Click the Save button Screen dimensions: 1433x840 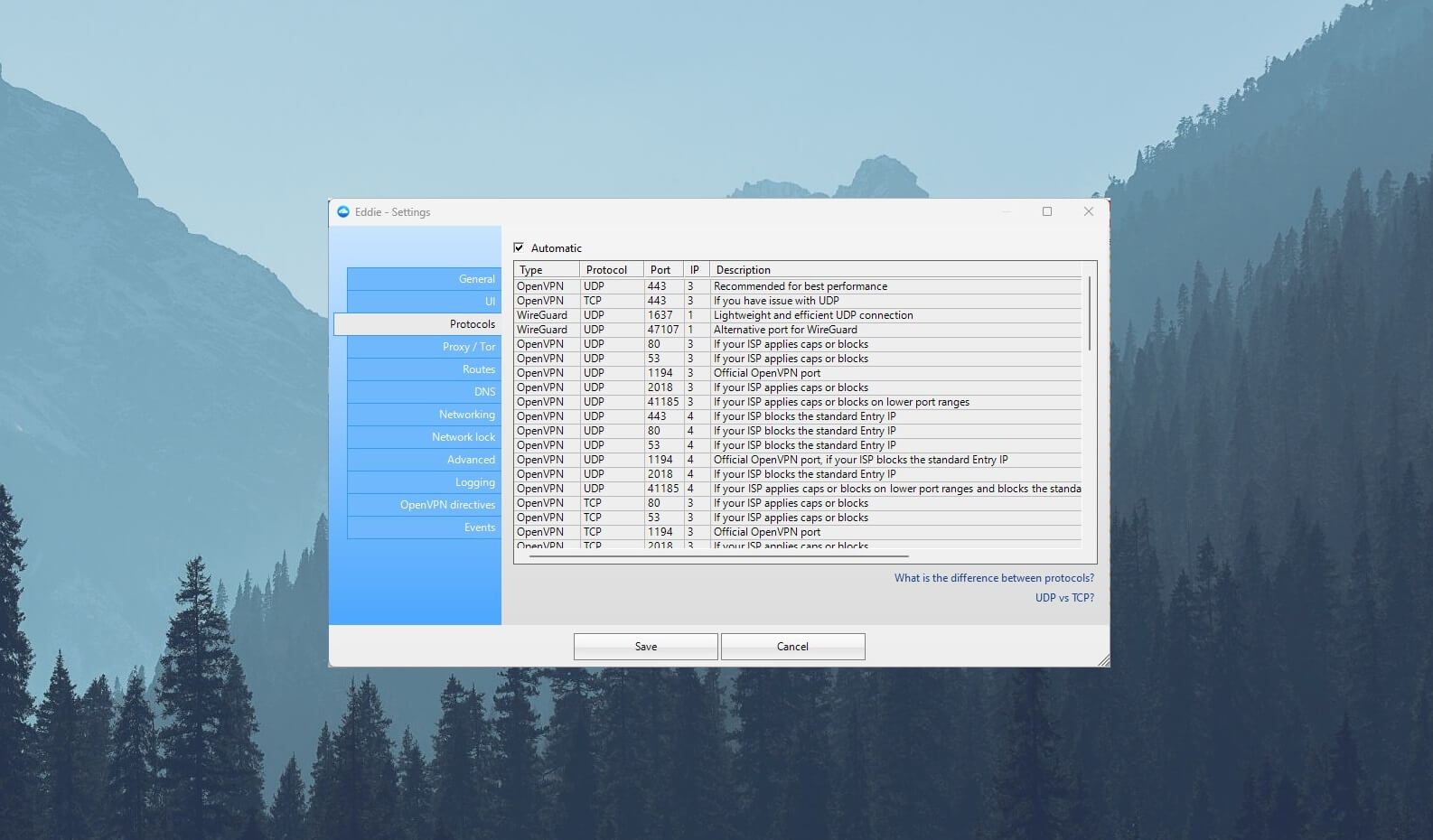click(646, 647)
